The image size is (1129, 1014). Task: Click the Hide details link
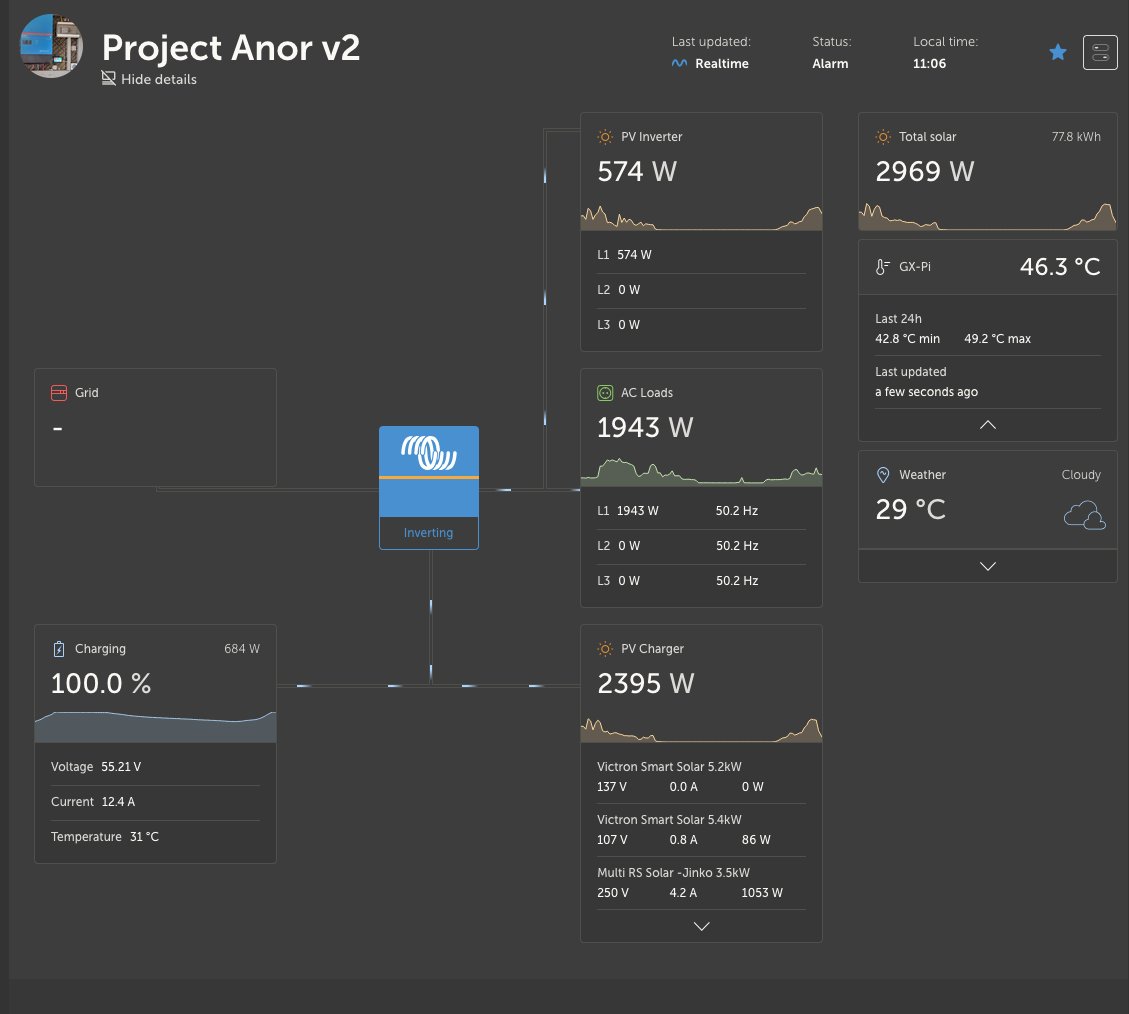point(149,79)
